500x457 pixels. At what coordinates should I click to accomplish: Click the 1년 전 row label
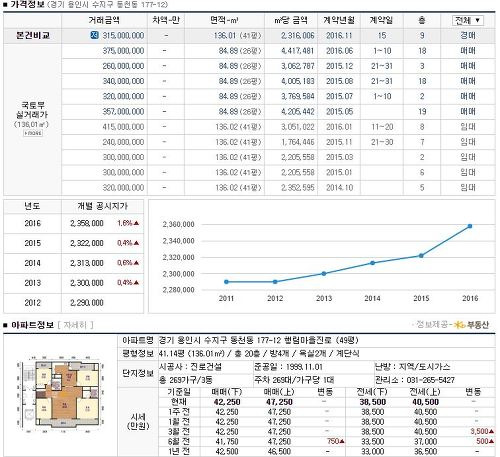coord(179,452)
